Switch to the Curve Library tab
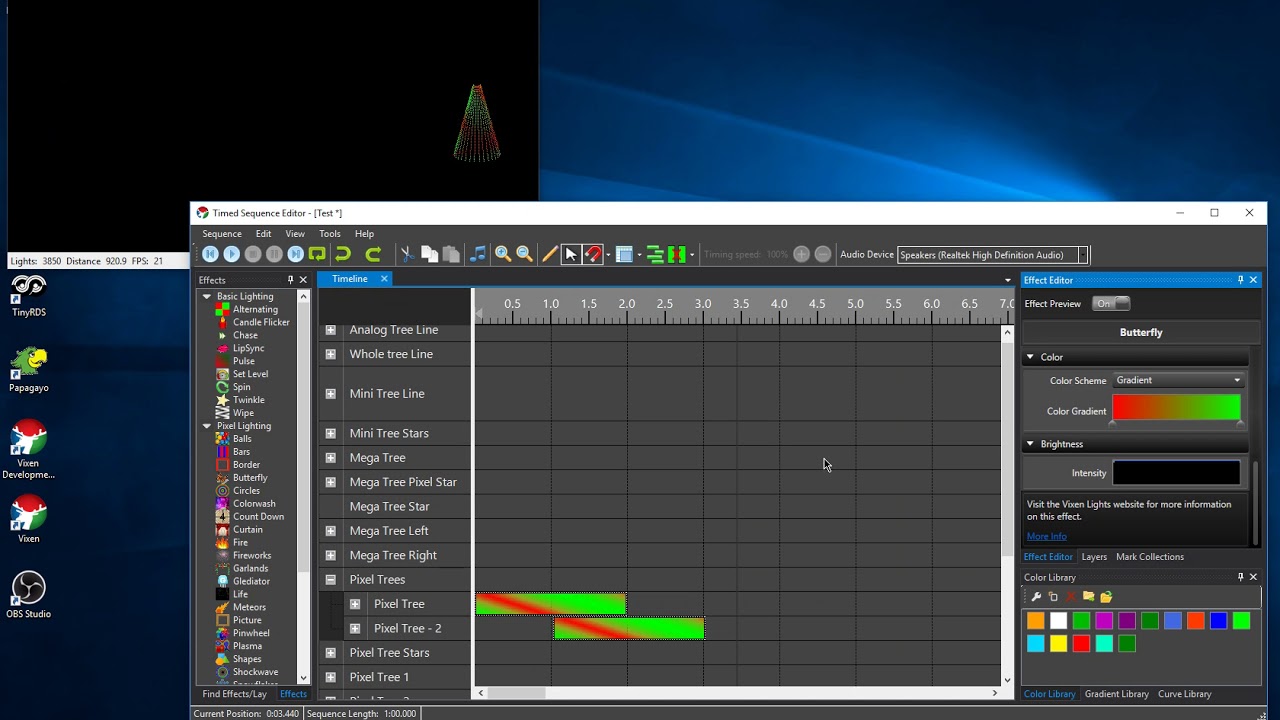The height and width of the screenshot is (720, 1280). pos(1184,694)
